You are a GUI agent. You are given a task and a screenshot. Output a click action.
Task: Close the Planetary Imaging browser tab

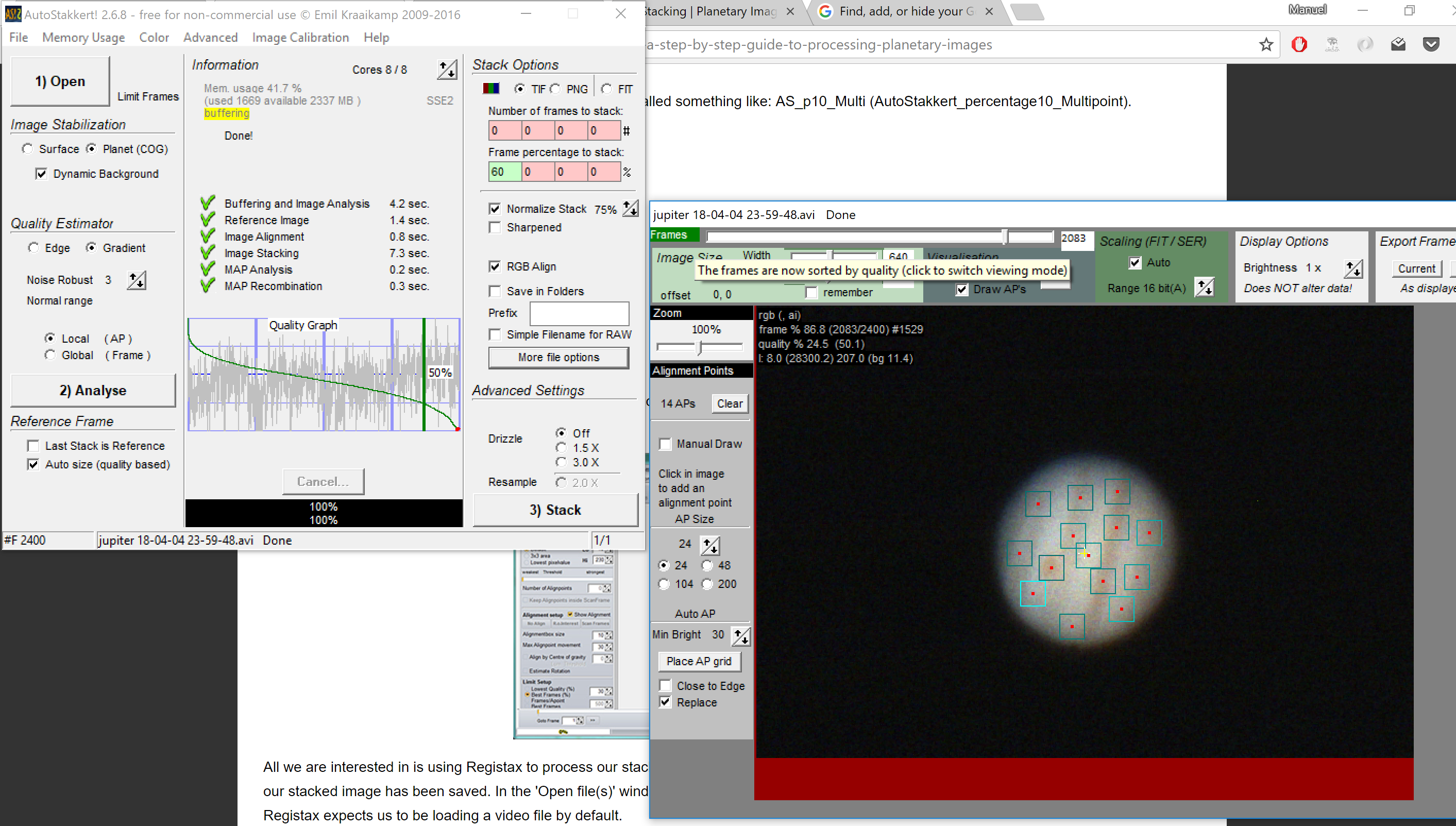[x=789, y=11]
